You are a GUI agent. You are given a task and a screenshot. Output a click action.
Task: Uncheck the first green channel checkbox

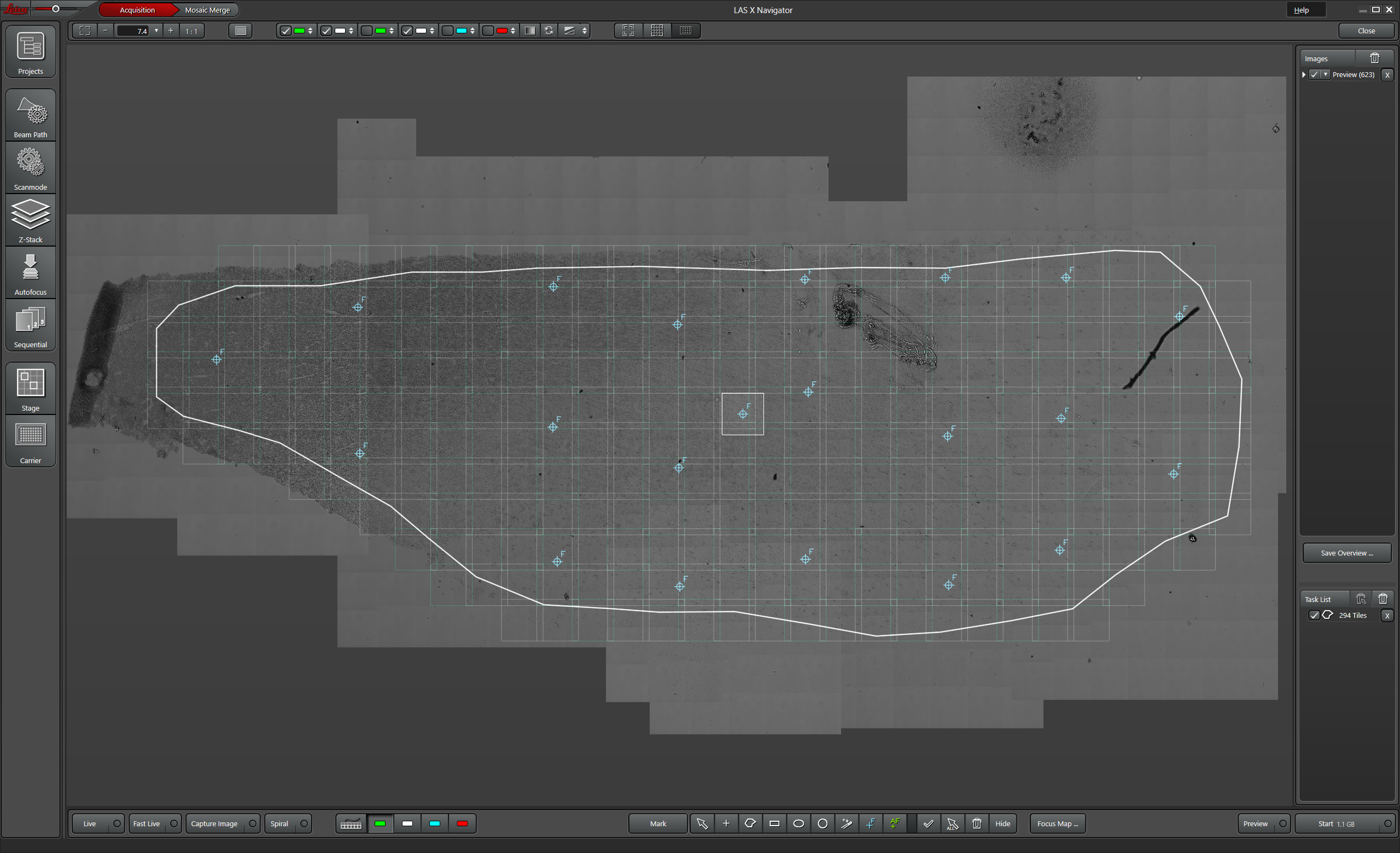286,31
